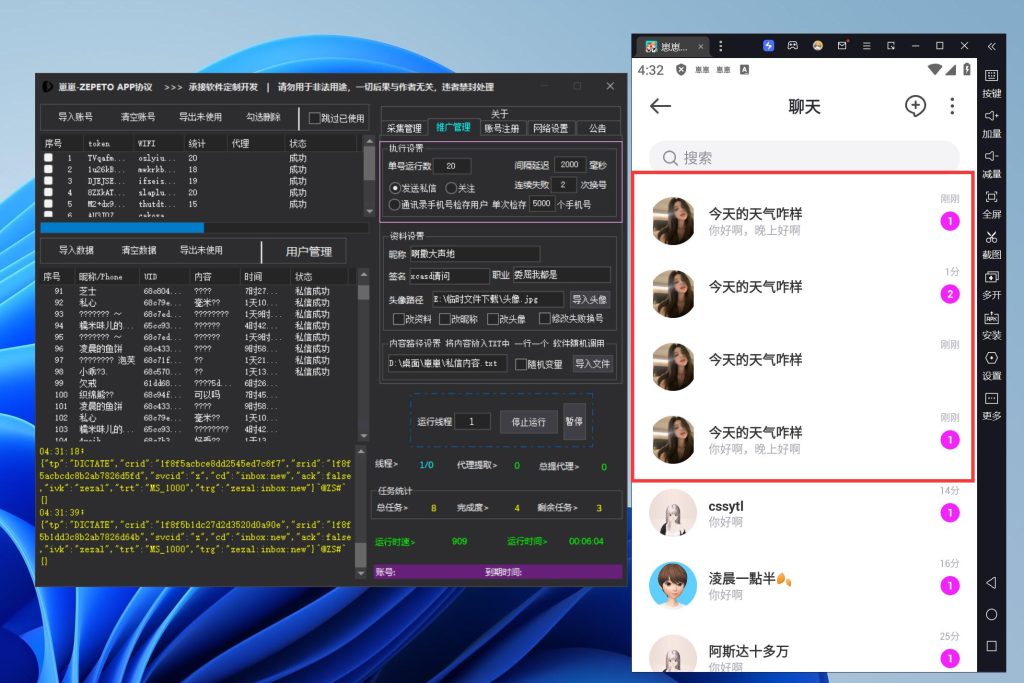Switch to the 公告 tab
Image resolution: width=1024 pixels, height=683 pixels.
pyautogui.click(x=597, y=129)
